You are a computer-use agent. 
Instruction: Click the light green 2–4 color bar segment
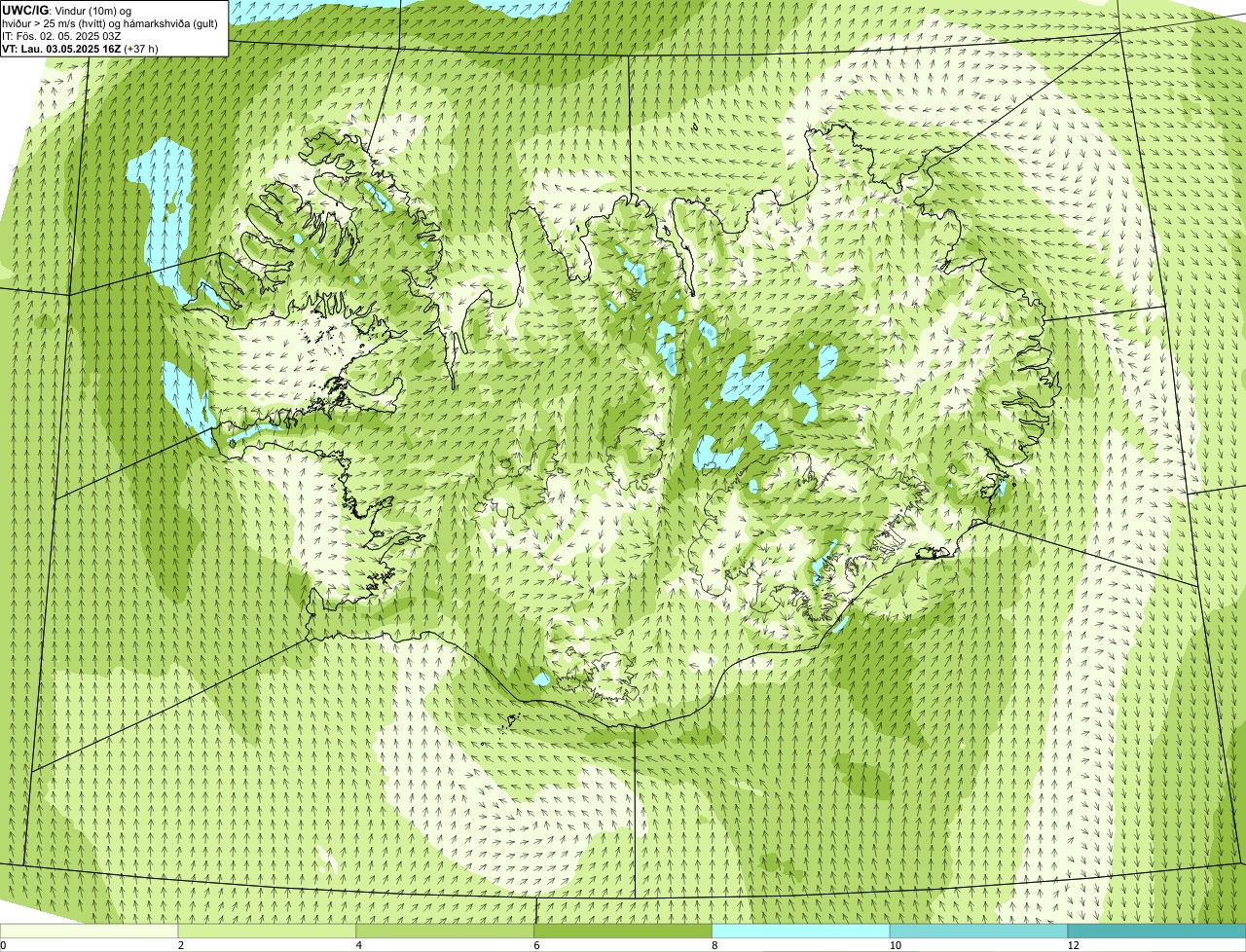(268, 931)
